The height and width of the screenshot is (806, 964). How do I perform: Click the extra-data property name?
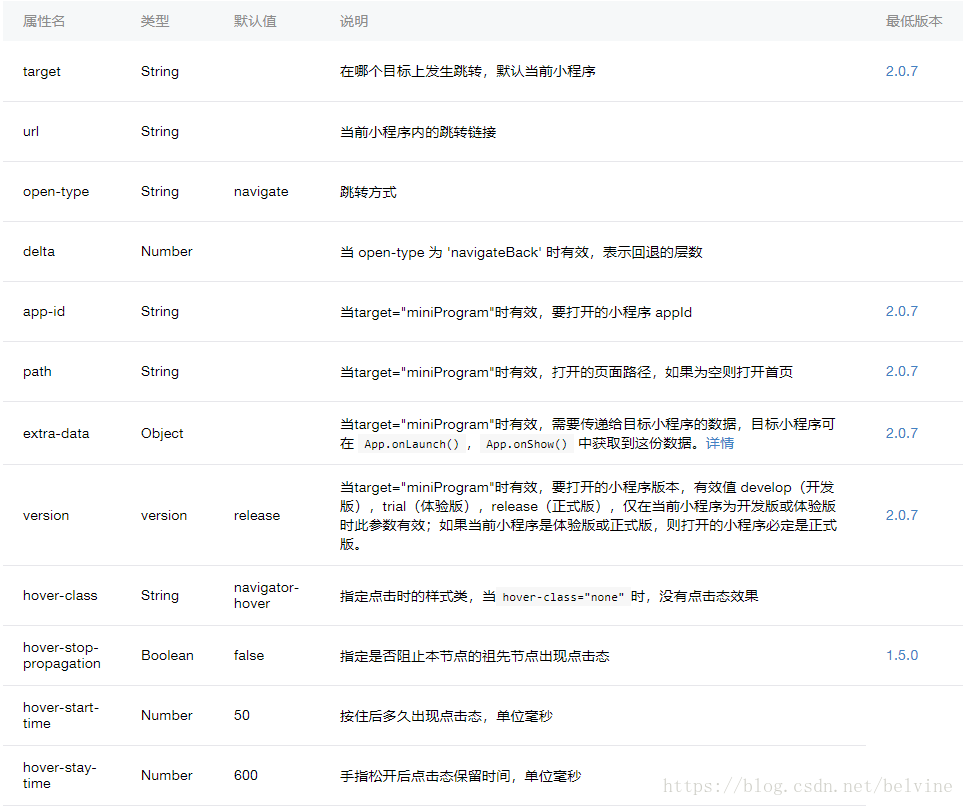click(56, 433)
